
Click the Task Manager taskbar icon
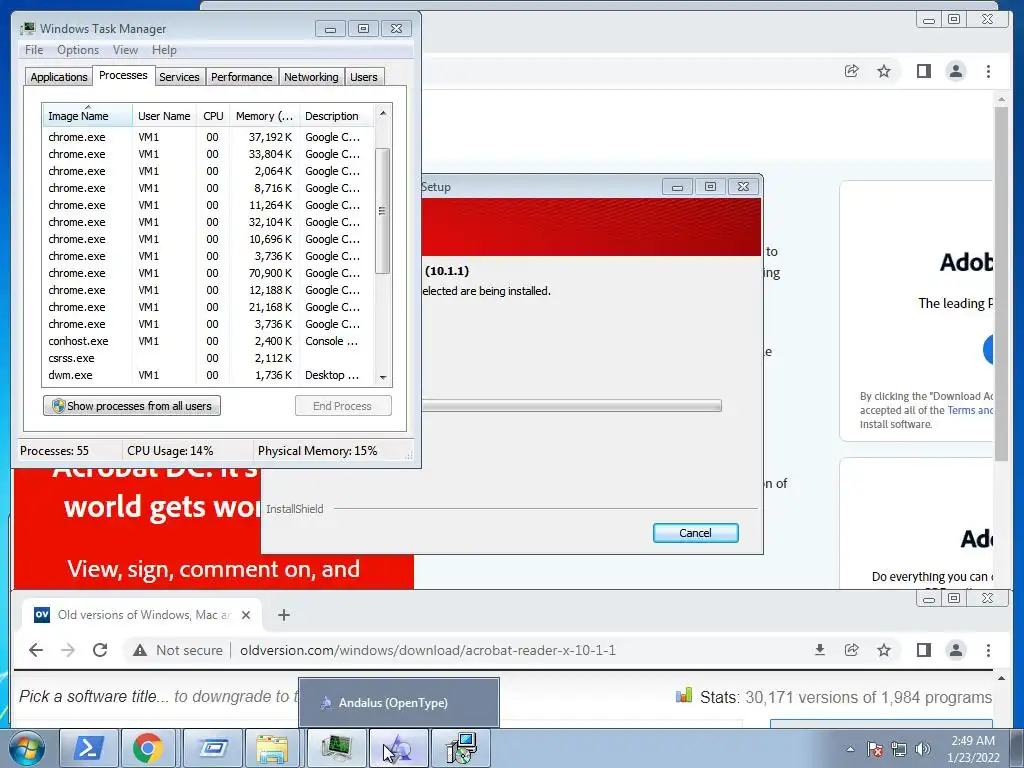(x=336, y=748)
